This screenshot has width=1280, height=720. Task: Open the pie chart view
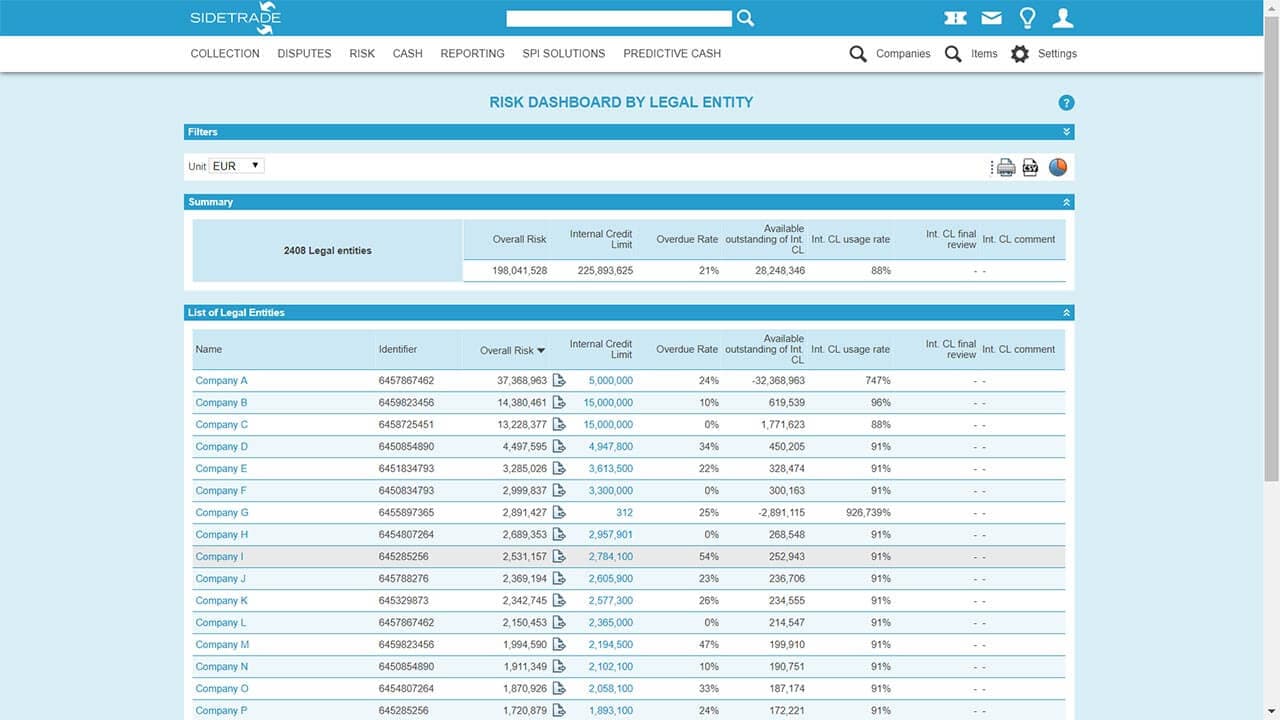pos(1057,167)
